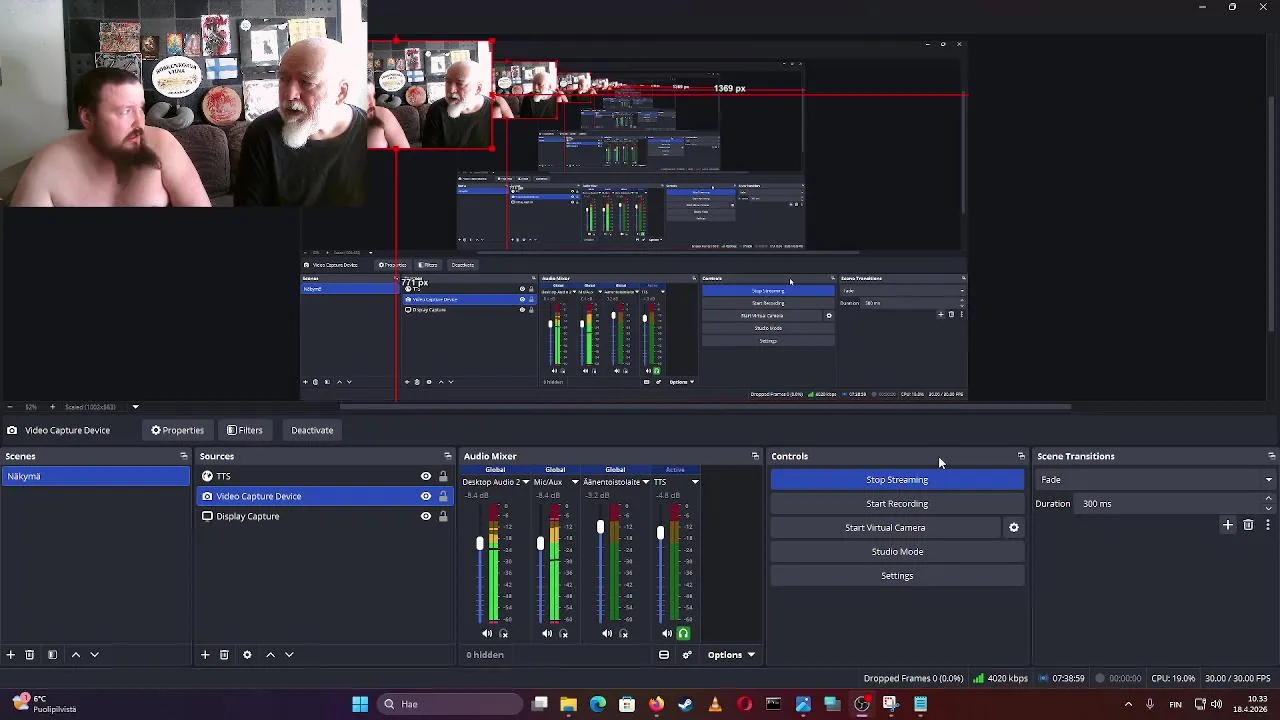The height and width of the screenshot is (720, 1280).
Task: Adjust the TTS volume slider
Action: [660, 533]
